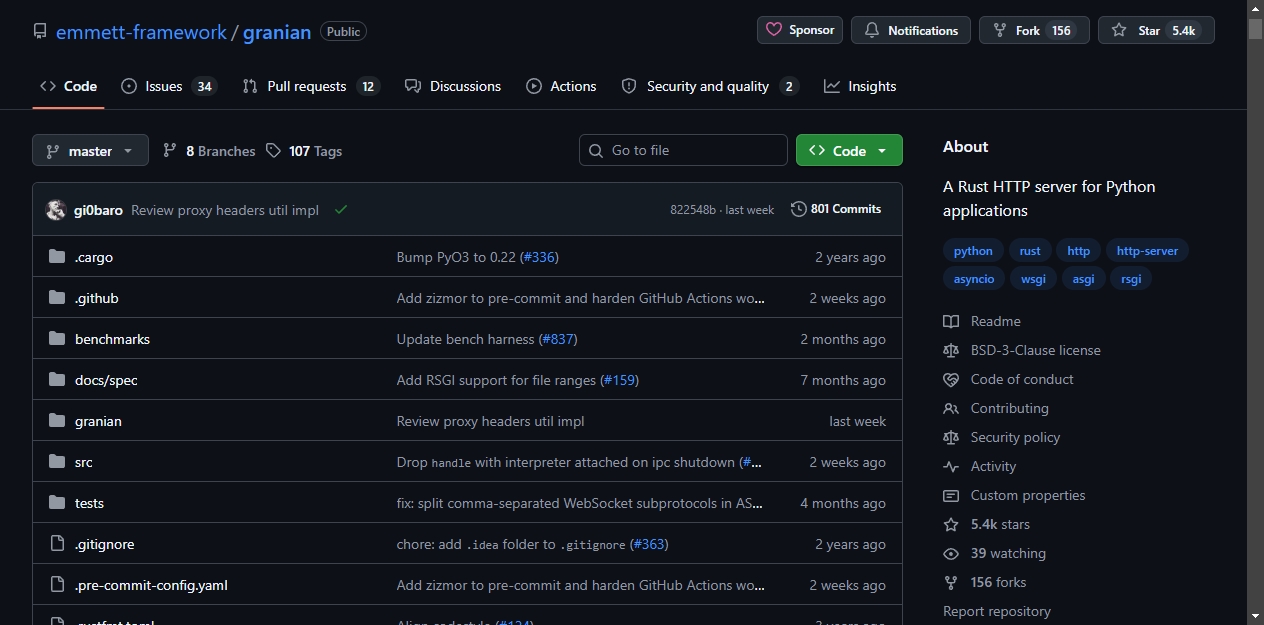Select the asgi topic tag
The image size is (1264, 625).
pos(1083,279)
